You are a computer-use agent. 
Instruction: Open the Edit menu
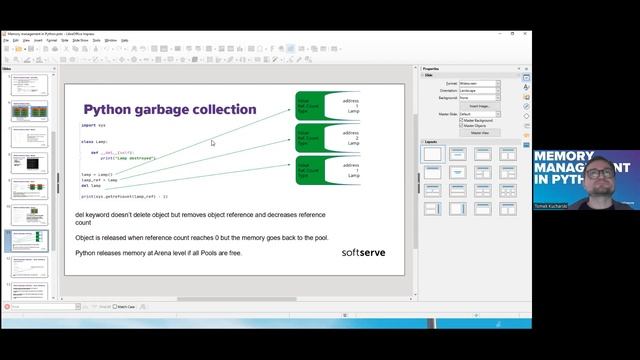[16, 40]
